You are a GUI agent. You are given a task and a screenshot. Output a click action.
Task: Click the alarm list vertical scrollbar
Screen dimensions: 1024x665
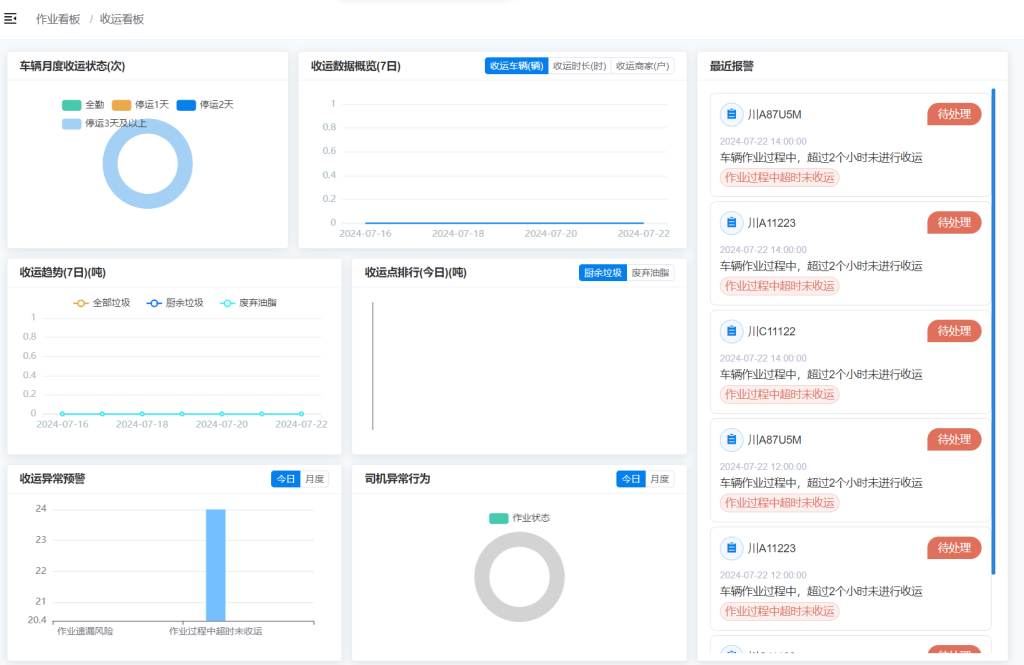click(x=993, y=332)
